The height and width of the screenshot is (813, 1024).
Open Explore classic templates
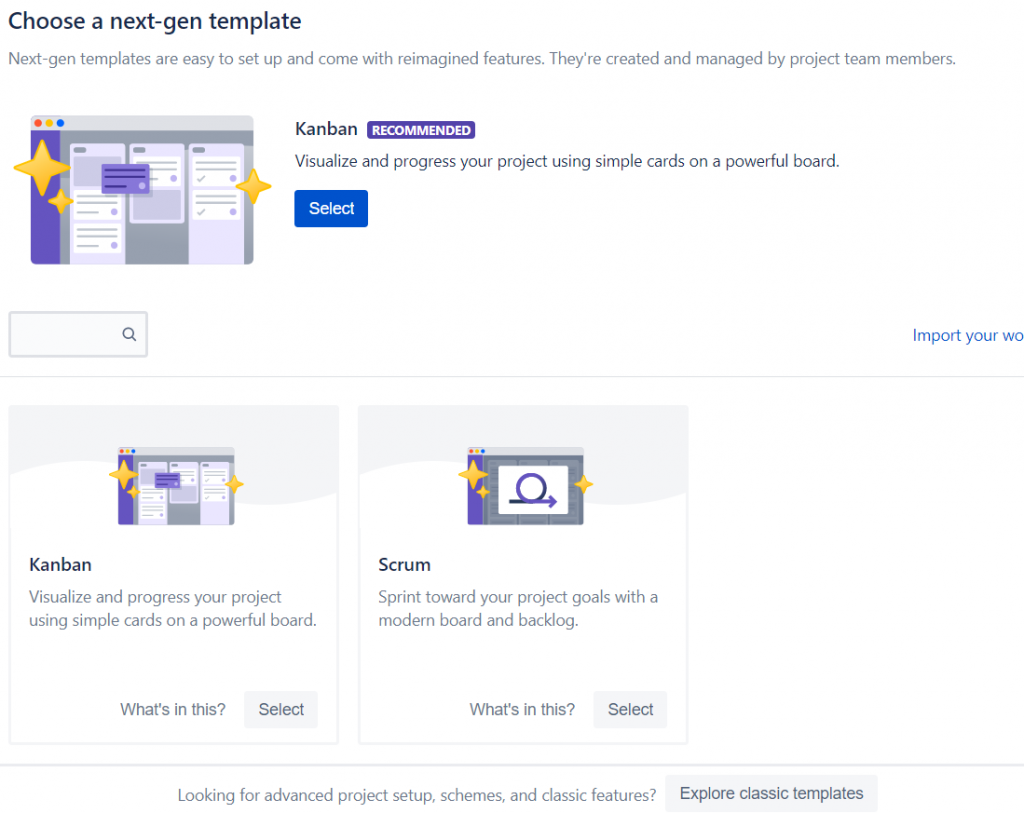[x=771, y=793]
